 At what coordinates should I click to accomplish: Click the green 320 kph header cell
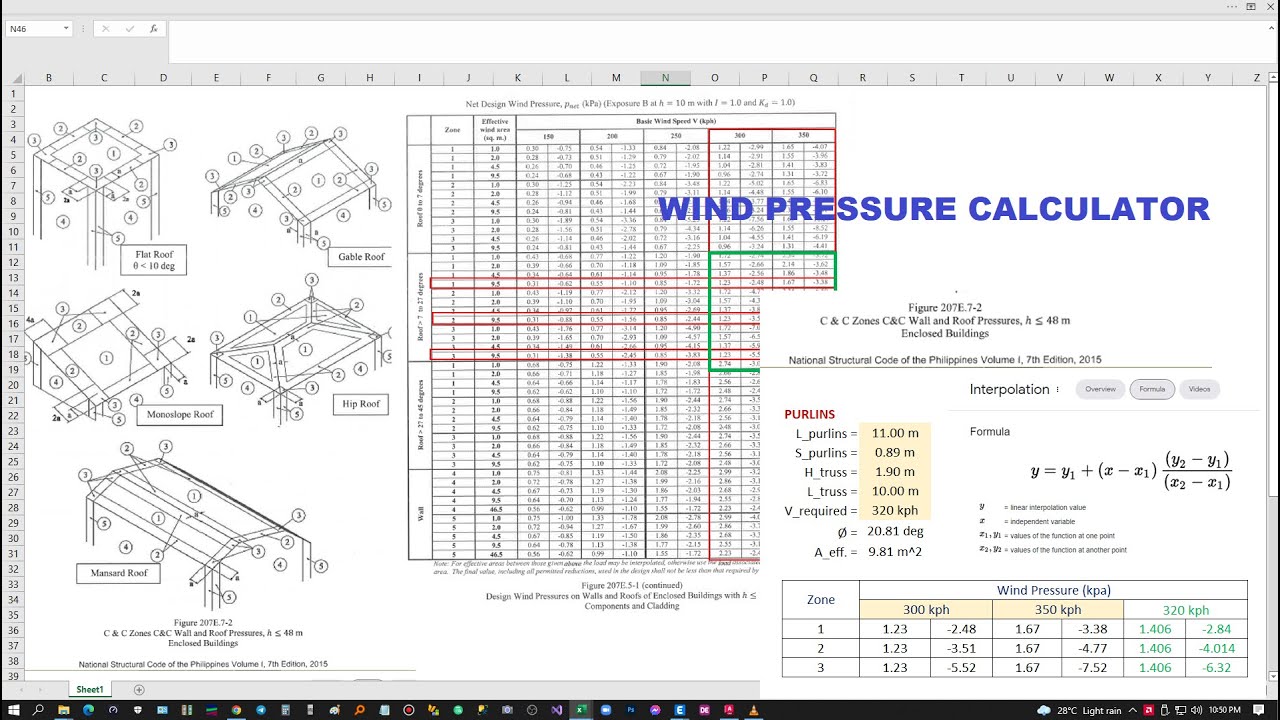tap(1185, 609)
